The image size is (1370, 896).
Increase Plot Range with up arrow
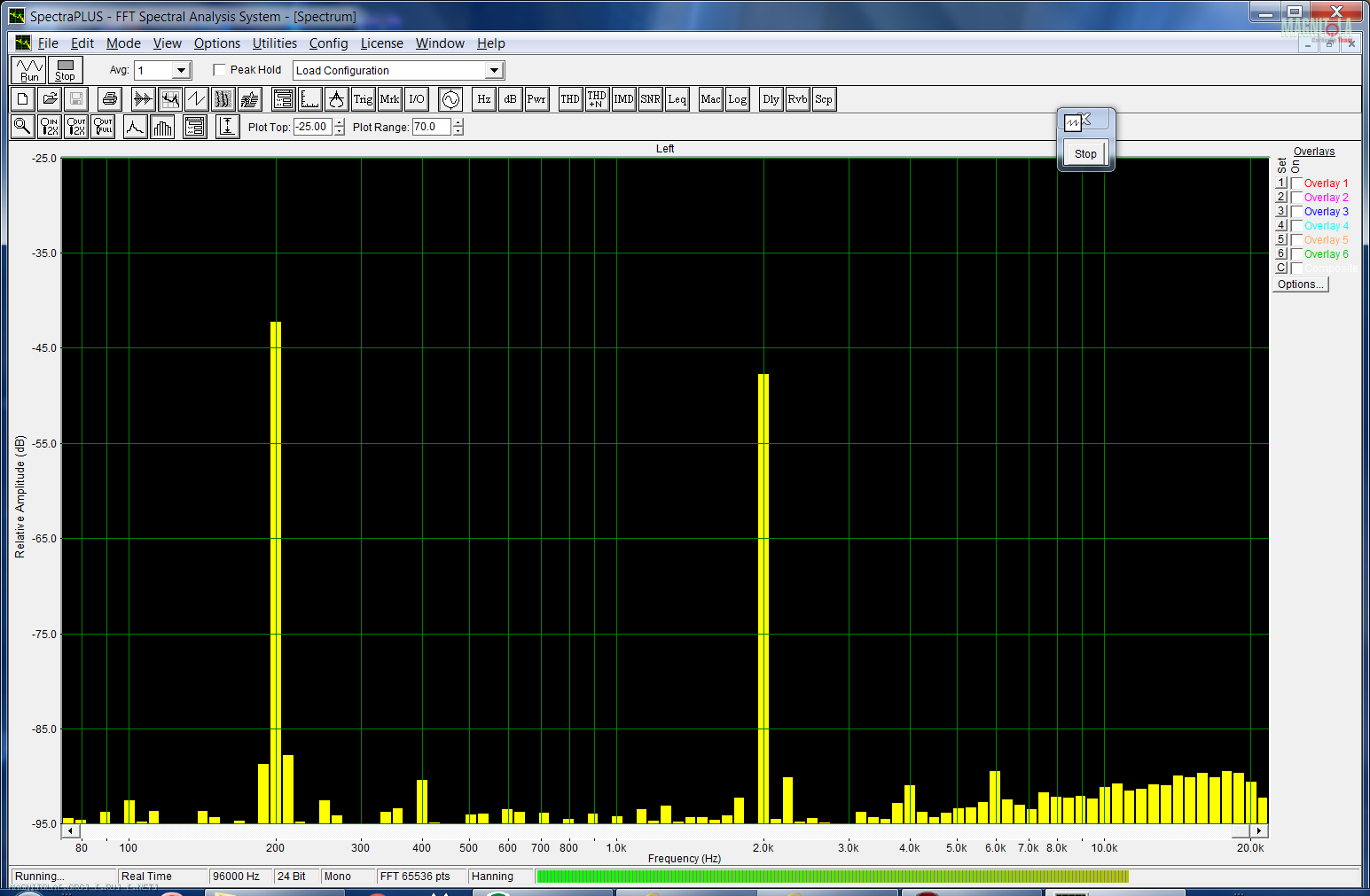pyautogui.click(x=458, y=122)
